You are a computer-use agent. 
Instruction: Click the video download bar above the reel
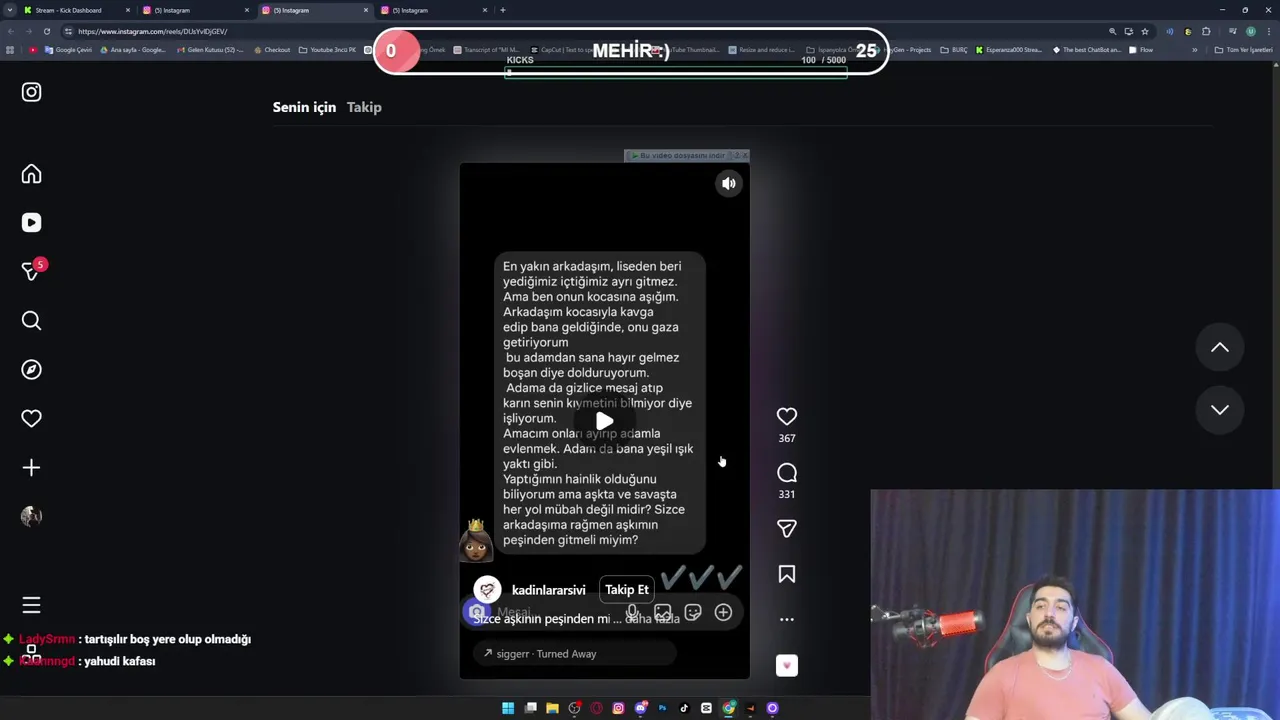(686, 156)
